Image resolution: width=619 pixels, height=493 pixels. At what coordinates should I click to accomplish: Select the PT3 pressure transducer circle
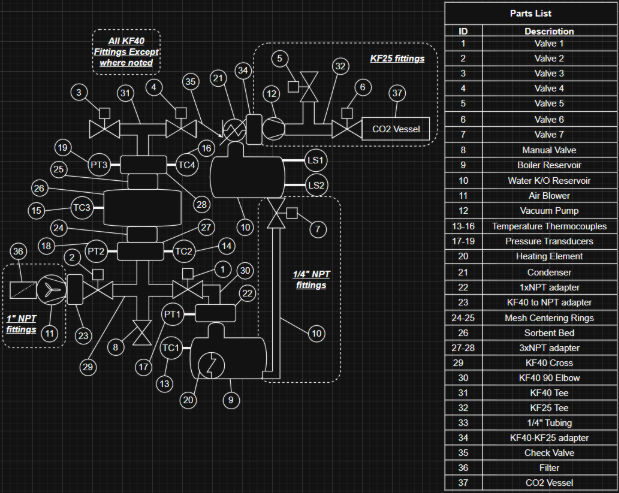point(99,164)
